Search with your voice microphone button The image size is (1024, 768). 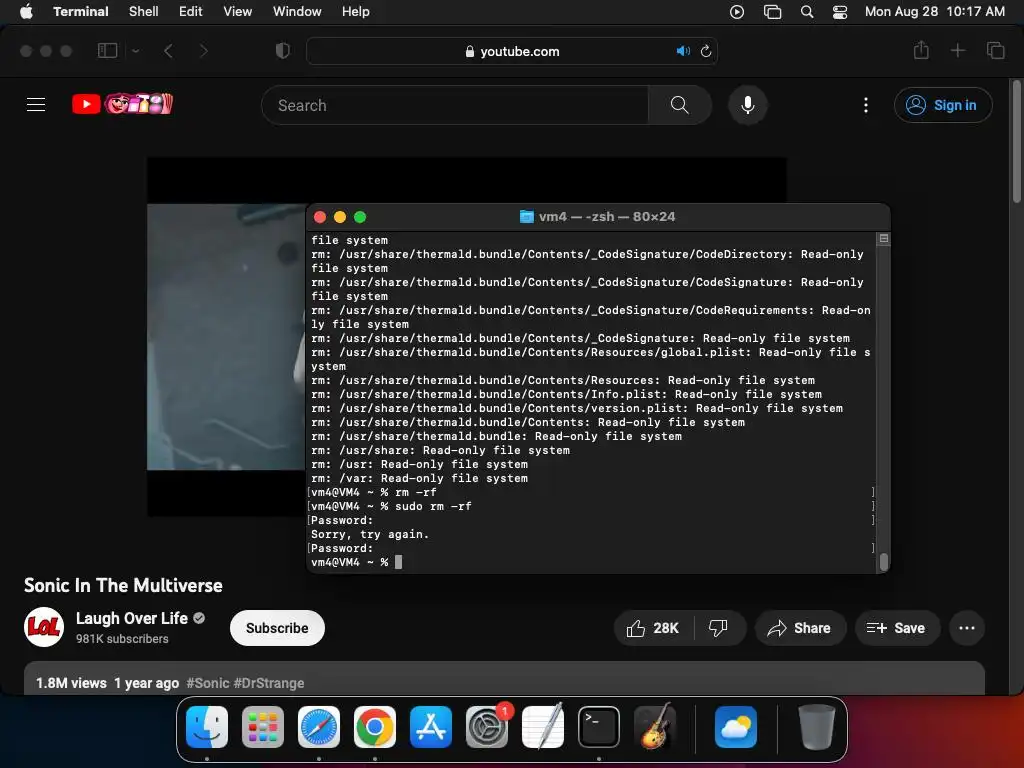pos(748,105)
